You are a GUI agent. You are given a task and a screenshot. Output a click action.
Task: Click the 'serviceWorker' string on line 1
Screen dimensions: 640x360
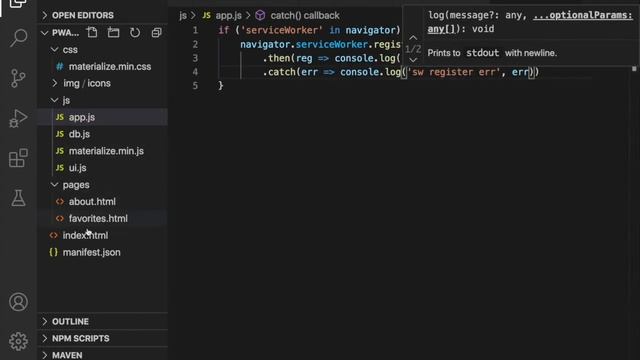tap(282, 30)
